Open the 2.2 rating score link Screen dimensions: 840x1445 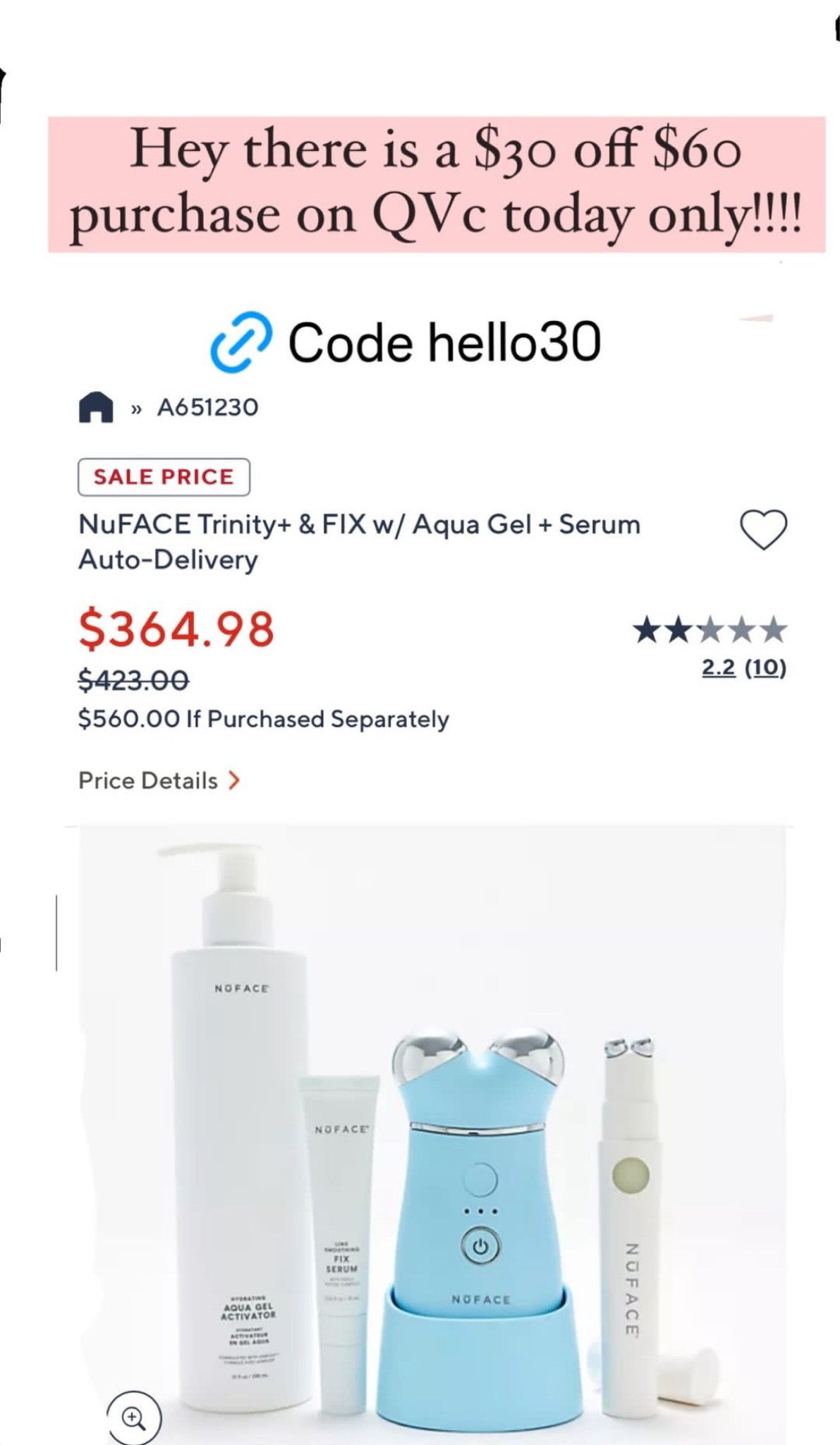coord(719,667)
